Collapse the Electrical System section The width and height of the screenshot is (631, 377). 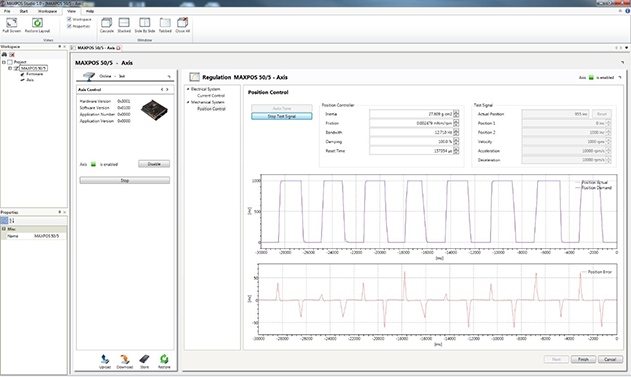(188, 89)
